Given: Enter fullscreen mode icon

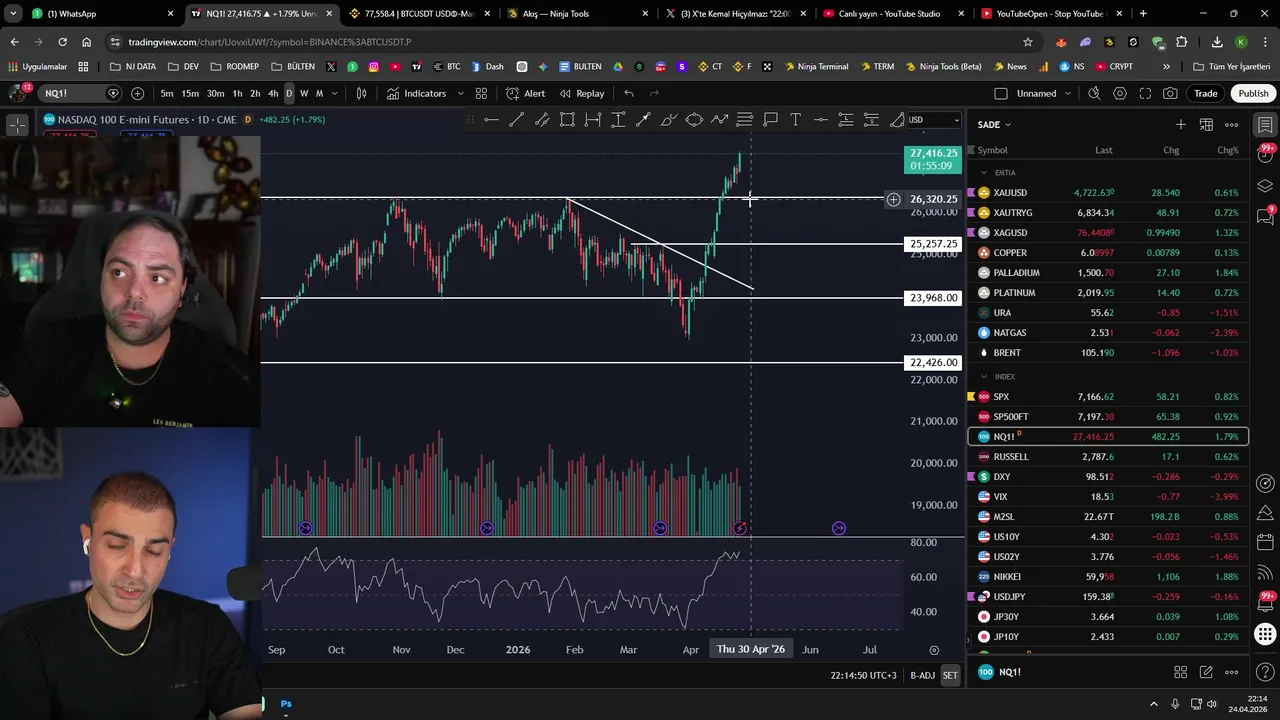Looking at the screenshot, I should click(1145, 93).
